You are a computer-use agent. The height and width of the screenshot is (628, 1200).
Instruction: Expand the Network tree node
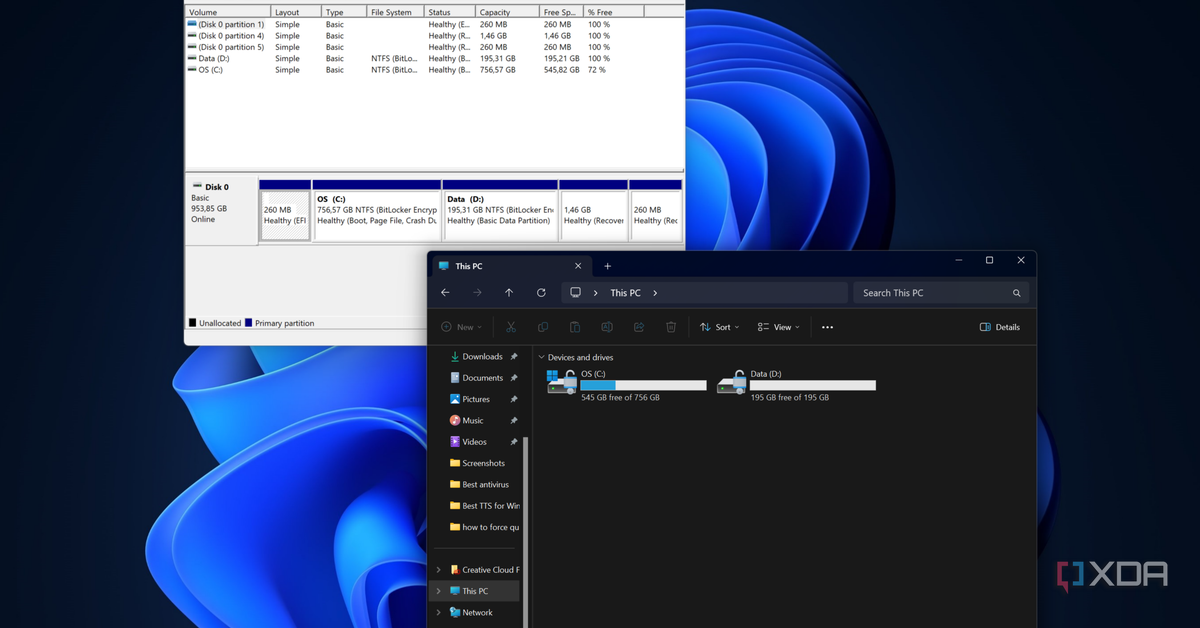pos(438,612)
